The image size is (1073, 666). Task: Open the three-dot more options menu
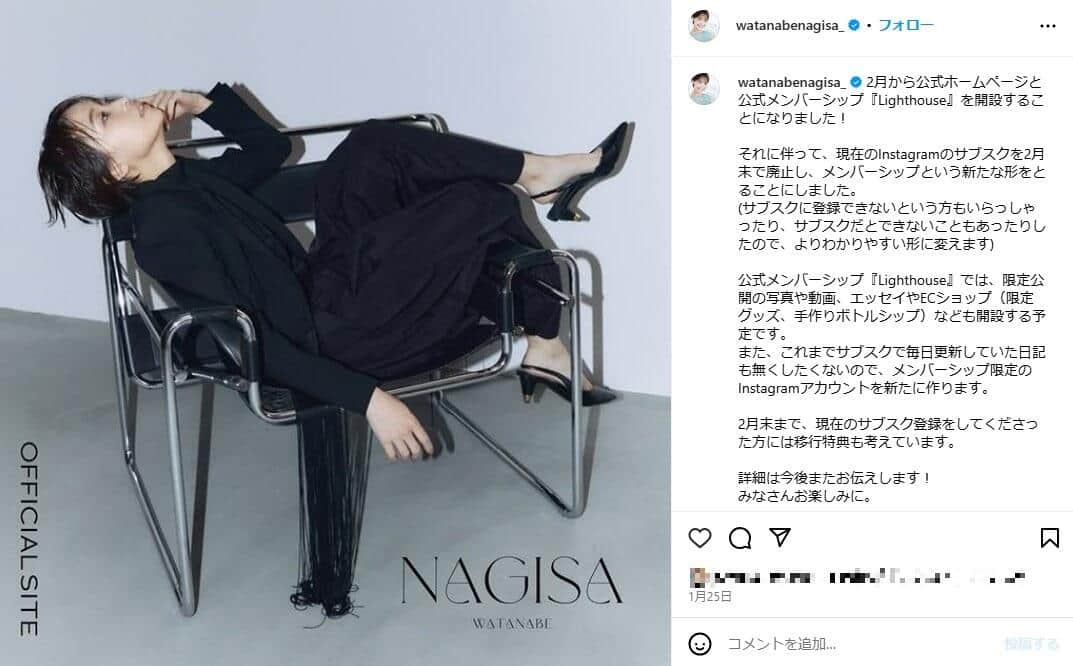[x=1048, y=26]
